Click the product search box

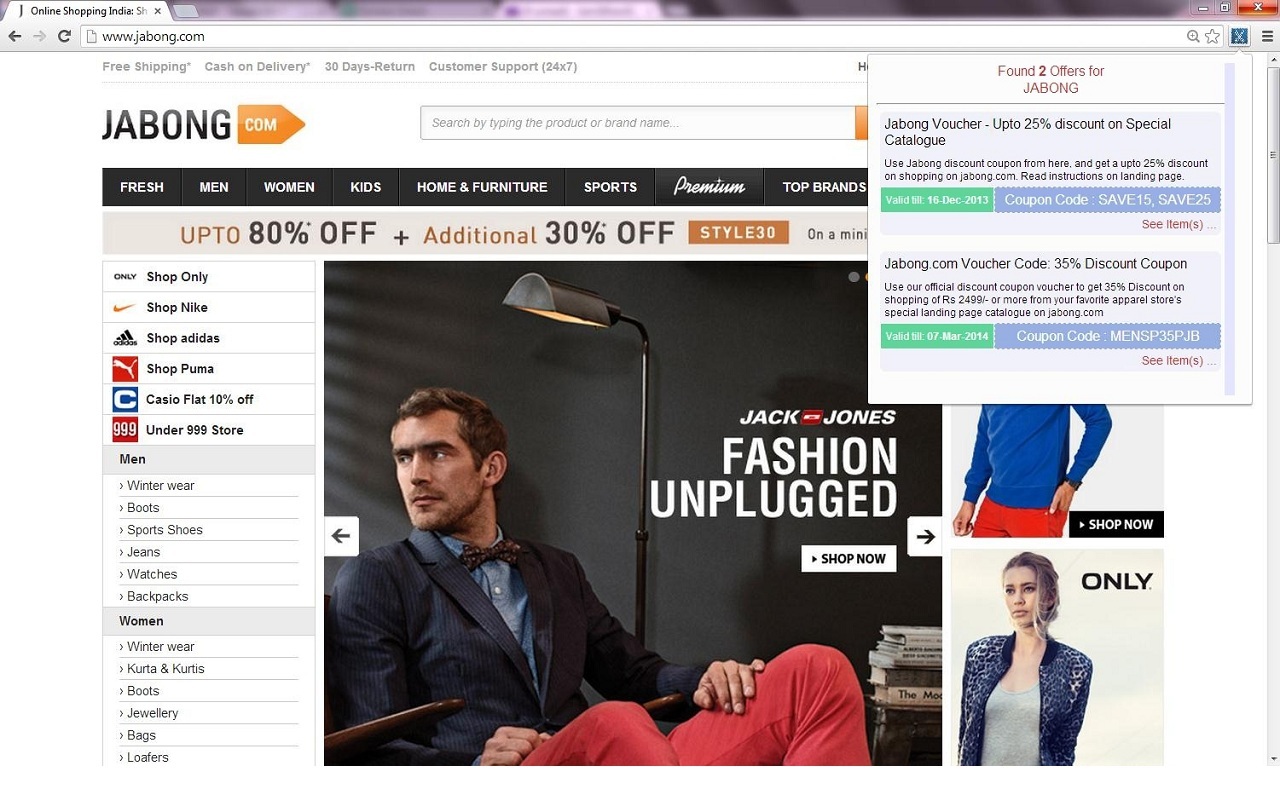tap(638, 123)
